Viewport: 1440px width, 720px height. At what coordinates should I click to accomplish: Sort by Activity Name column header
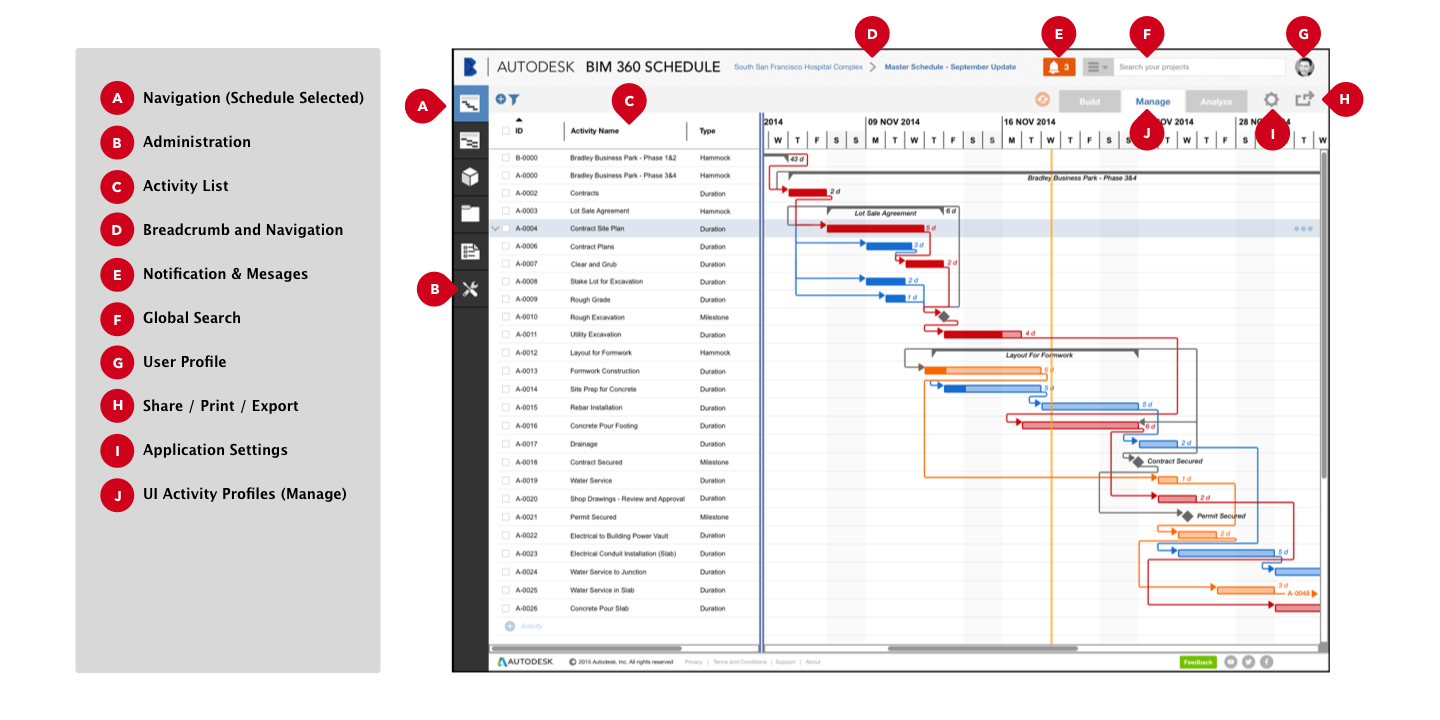[594, 131]
